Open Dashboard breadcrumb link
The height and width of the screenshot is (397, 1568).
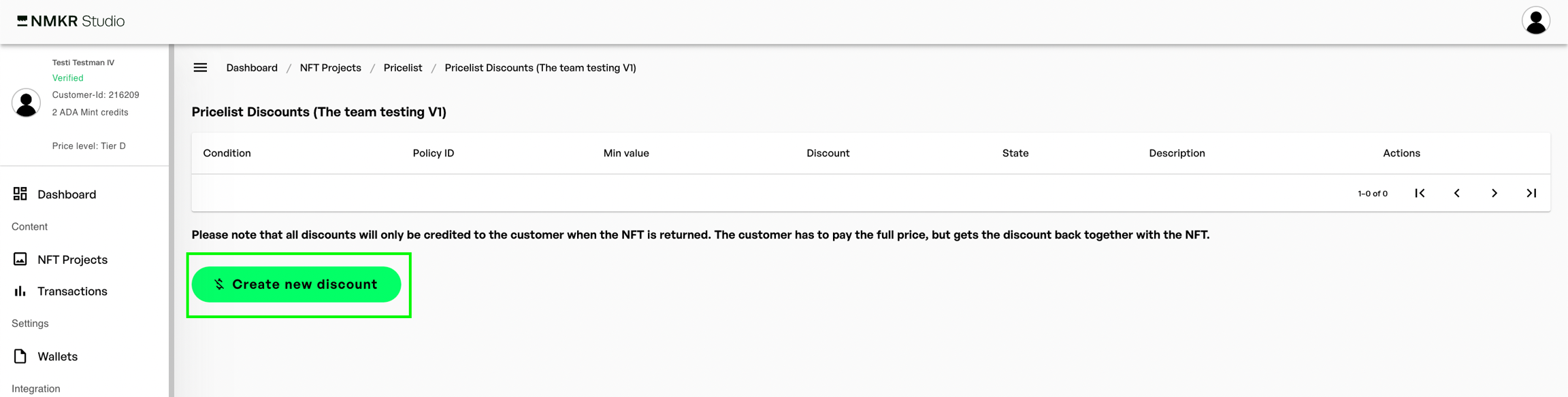252,68
